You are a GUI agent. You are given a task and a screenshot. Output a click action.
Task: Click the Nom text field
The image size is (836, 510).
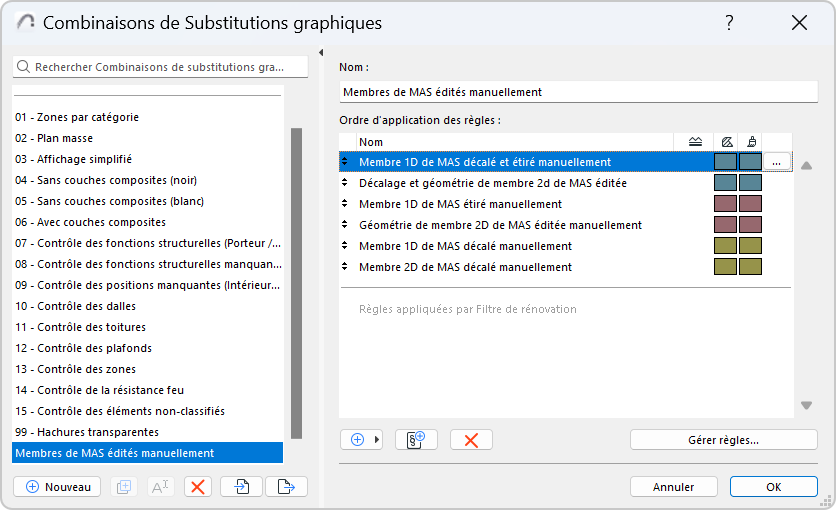[x=578, y=92]
